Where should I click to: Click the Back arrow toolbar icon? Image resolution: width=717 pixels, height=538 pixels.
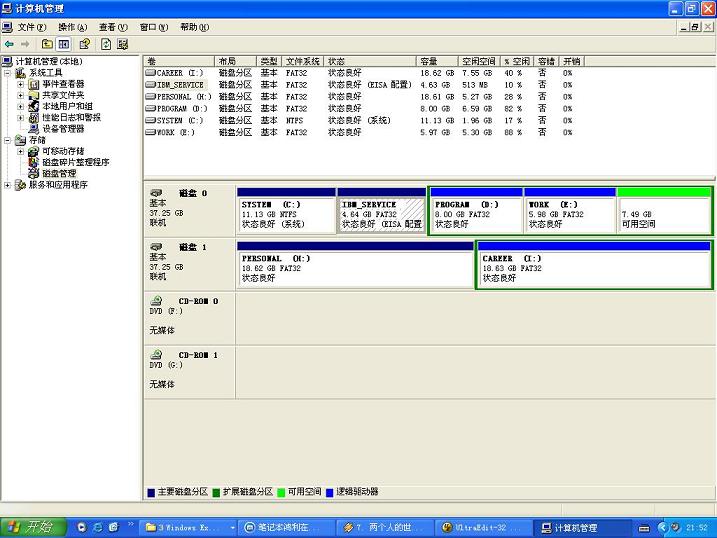9,44
